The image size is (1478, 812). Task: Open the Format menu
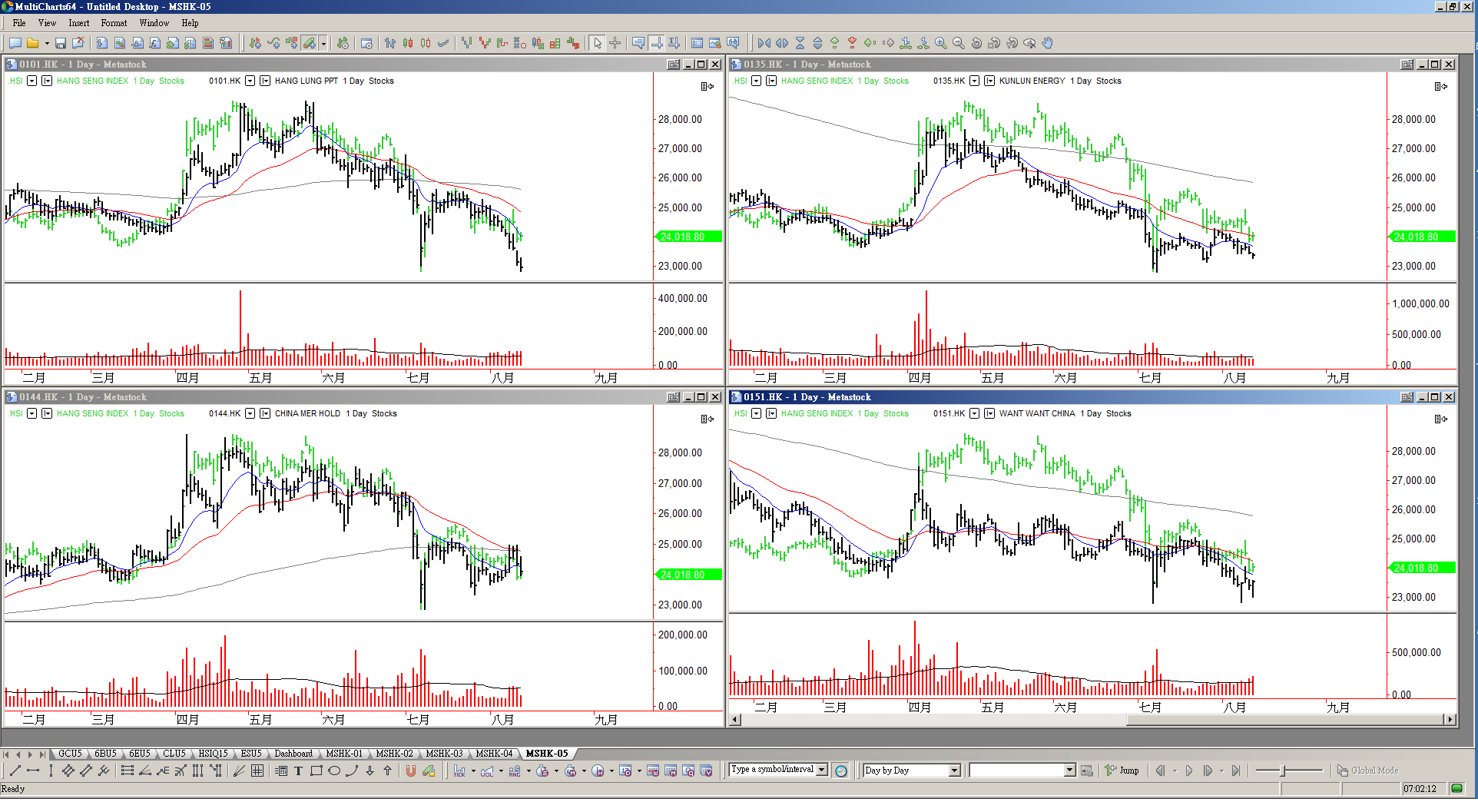coord(114,23)
